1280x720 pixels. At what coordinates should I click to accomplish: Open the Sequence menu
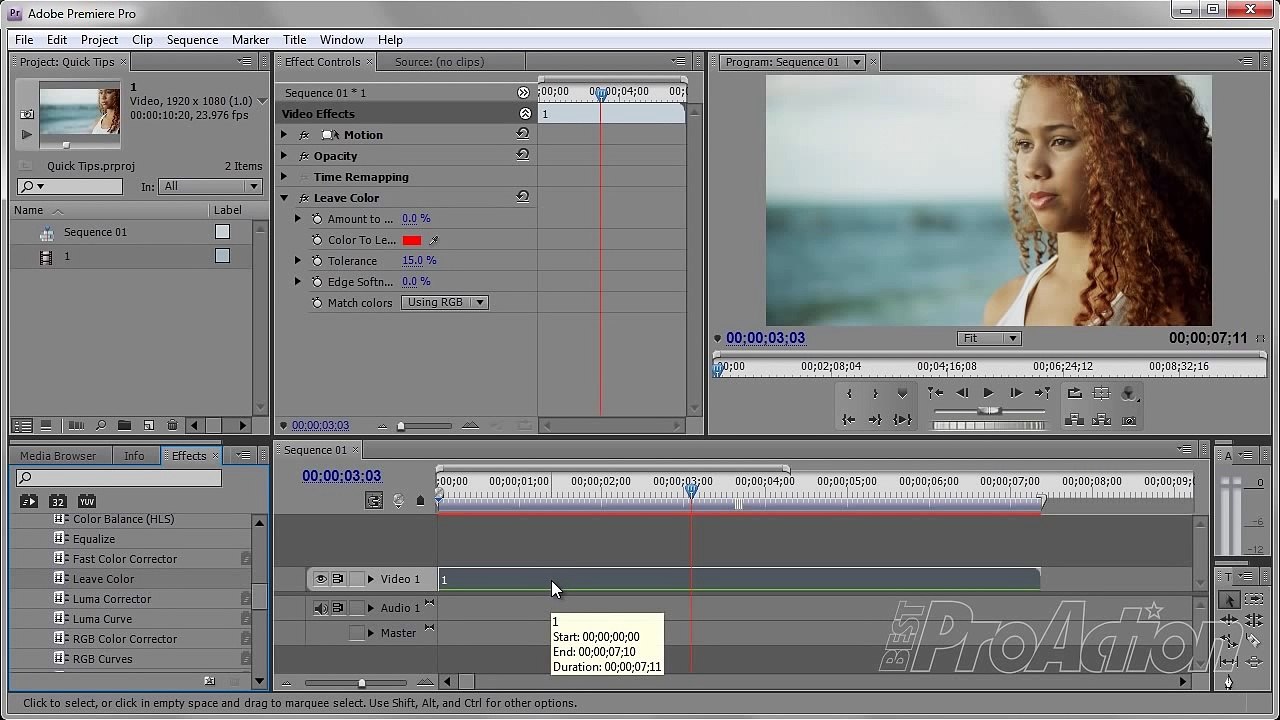pyautogui.click(x=192, y=40)
